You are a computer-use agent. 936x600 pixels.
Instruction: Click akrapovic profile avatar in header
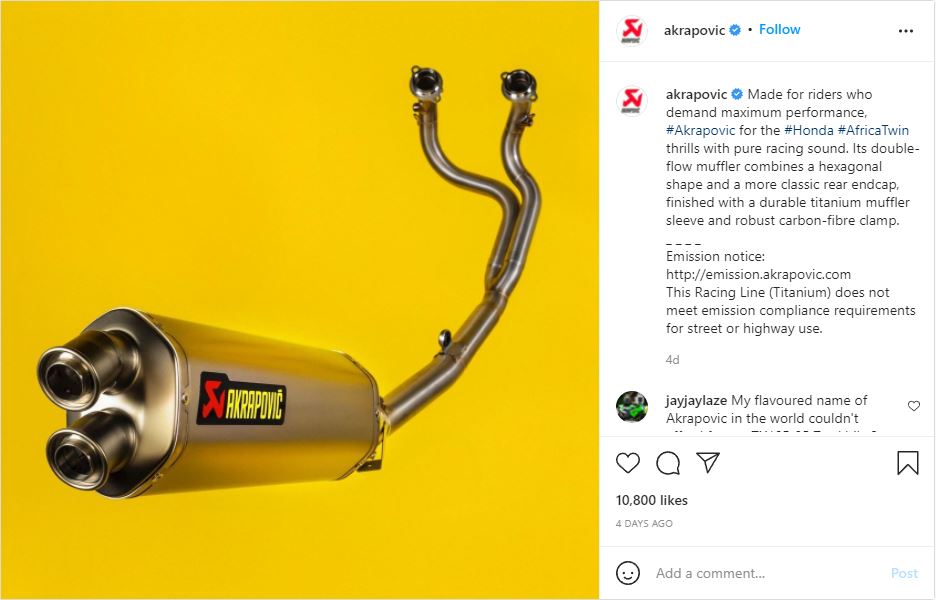[x=632, y=30]
